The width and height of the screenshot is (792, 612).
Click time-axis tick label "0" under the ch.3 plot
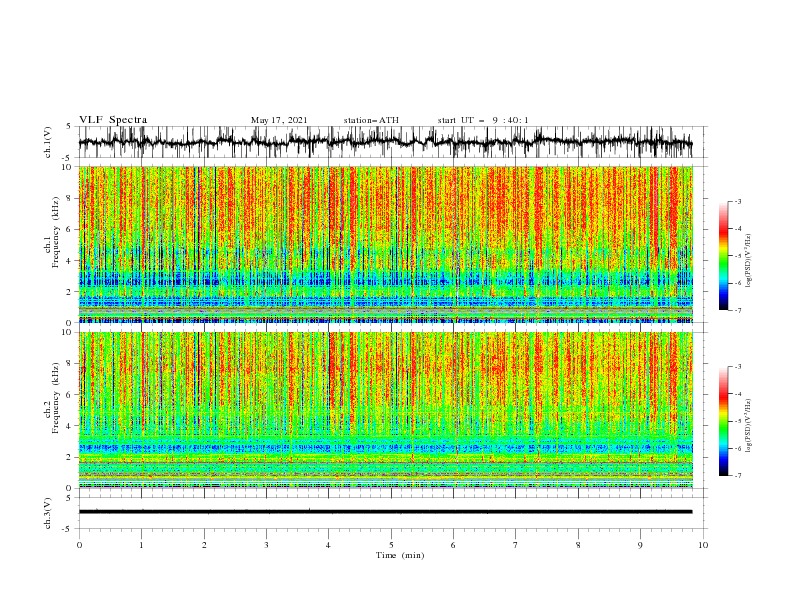tap(79, 545)
